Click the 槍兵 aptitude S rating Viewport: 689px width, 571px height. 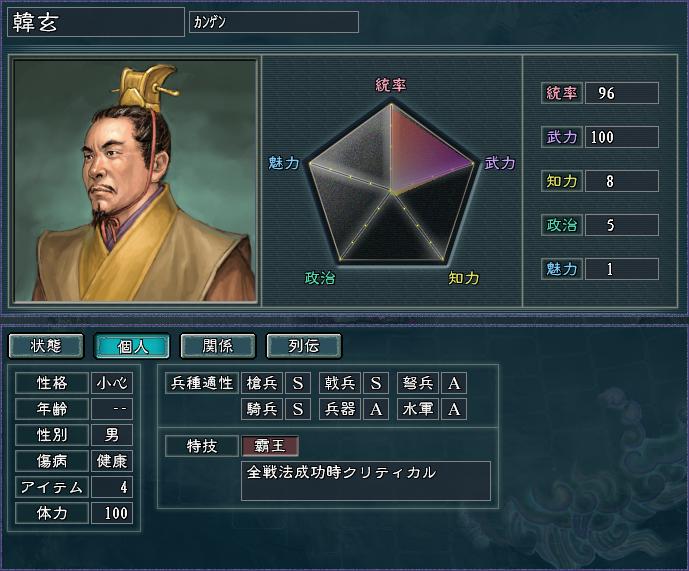click(298, 383)
